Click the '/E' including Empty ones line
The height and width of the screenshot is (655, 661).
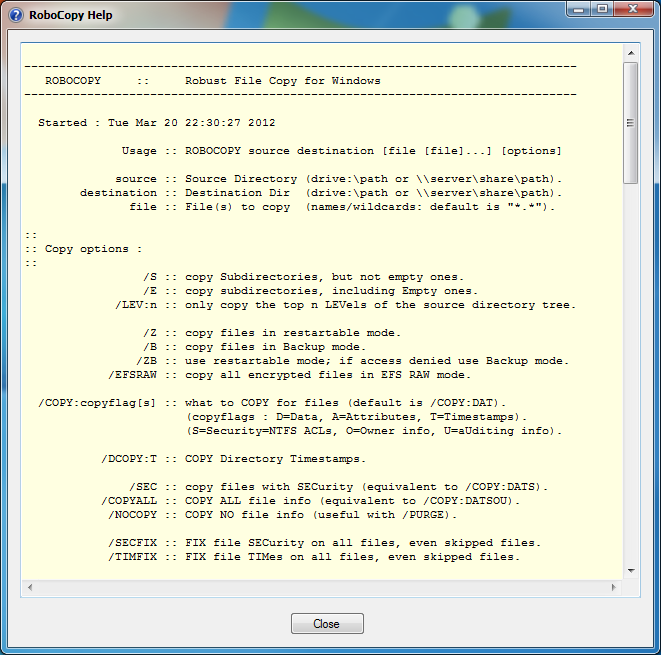point(311,291)
